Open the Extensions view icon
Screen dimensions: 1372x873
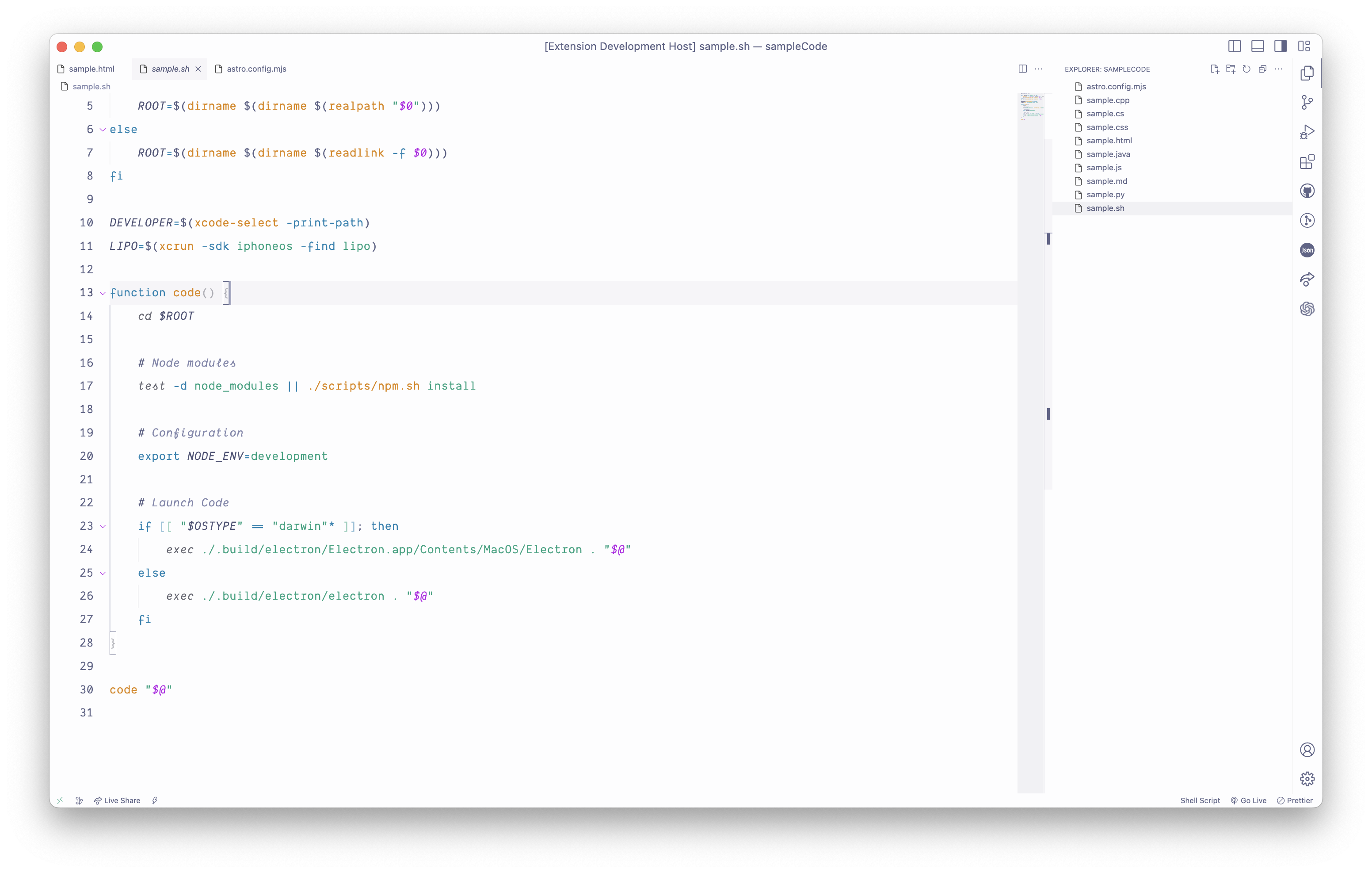pyautogui.click(x=1307, y=162)
